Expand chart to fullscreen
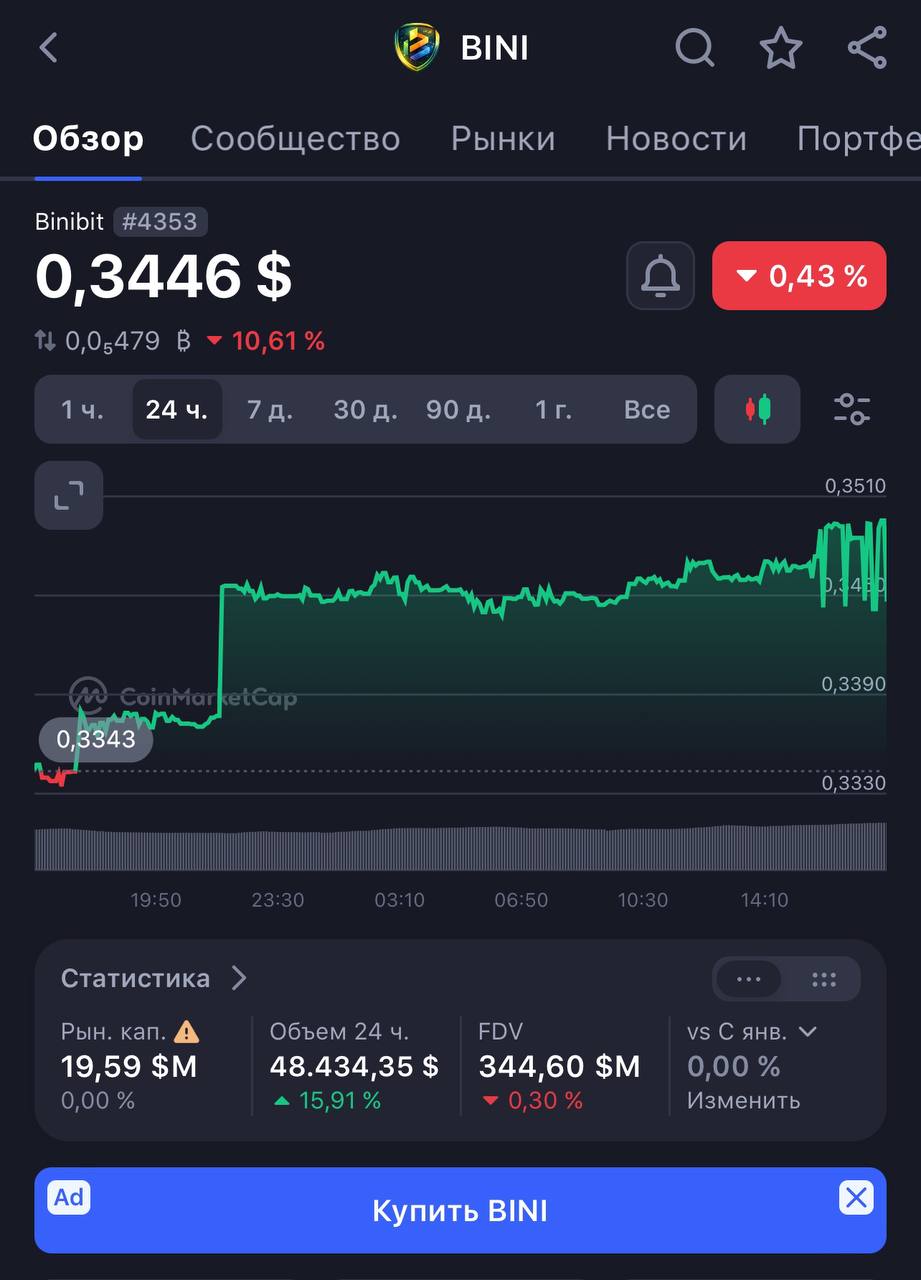Image resolution: width=921 pixels, height=1280 pixels. tap(69, 495)
